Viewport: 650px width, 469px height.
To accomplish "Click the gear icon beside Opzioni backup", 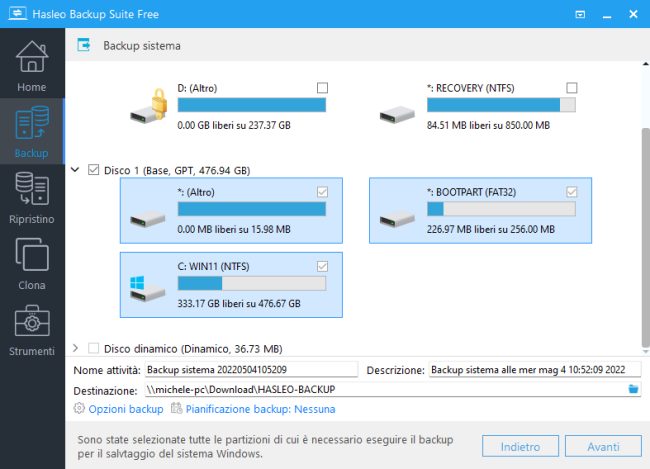I will click(x=79, y=408).
